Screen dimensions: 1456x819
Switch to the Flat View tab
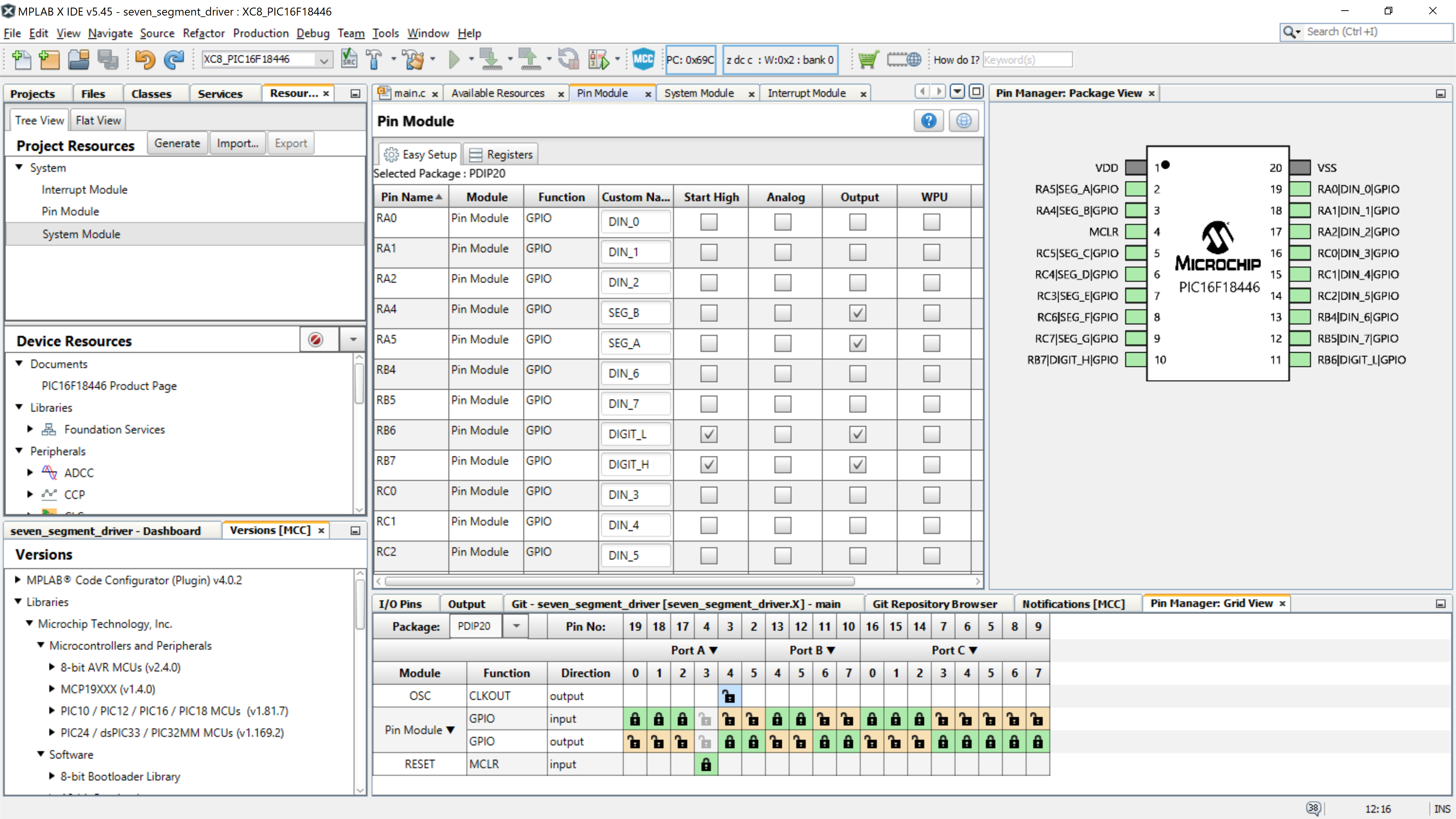(x=98, y=121)
